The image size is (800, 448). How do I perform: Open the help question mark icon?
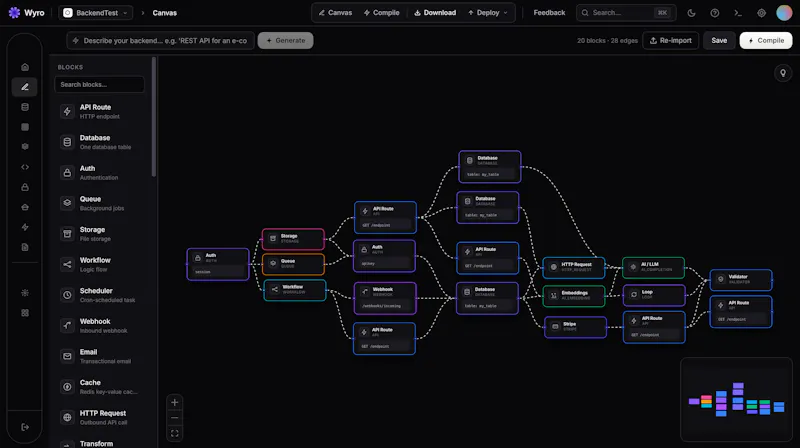pyautogui.click(x=714, y=13)
